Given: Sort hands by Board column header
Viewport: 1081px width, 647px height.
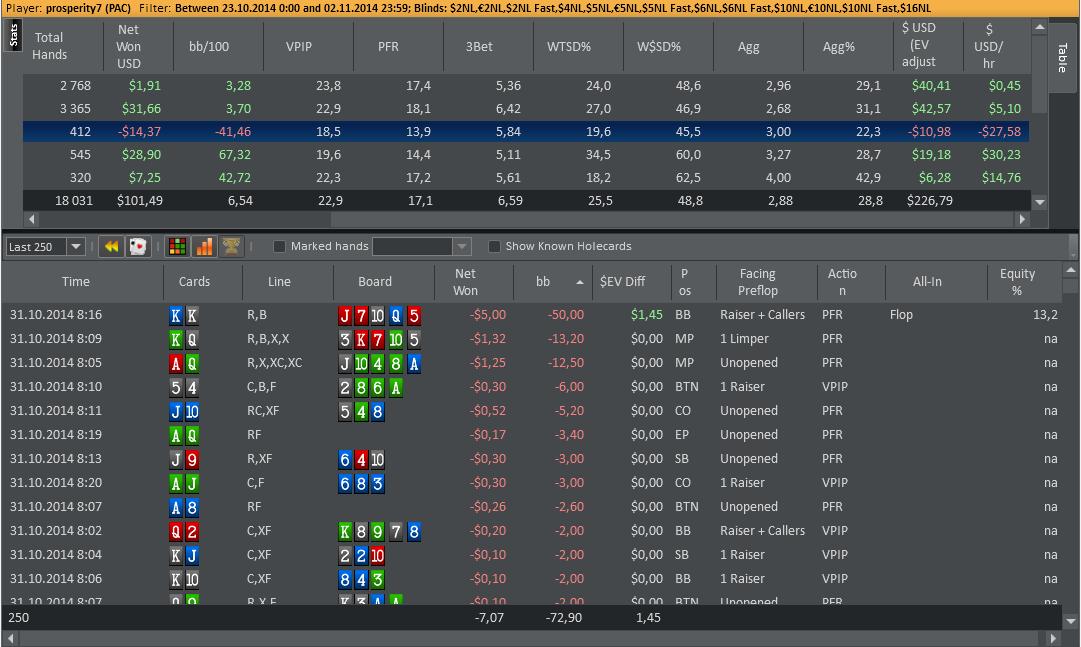Looking at the screenshot, I should pos(375,281).
